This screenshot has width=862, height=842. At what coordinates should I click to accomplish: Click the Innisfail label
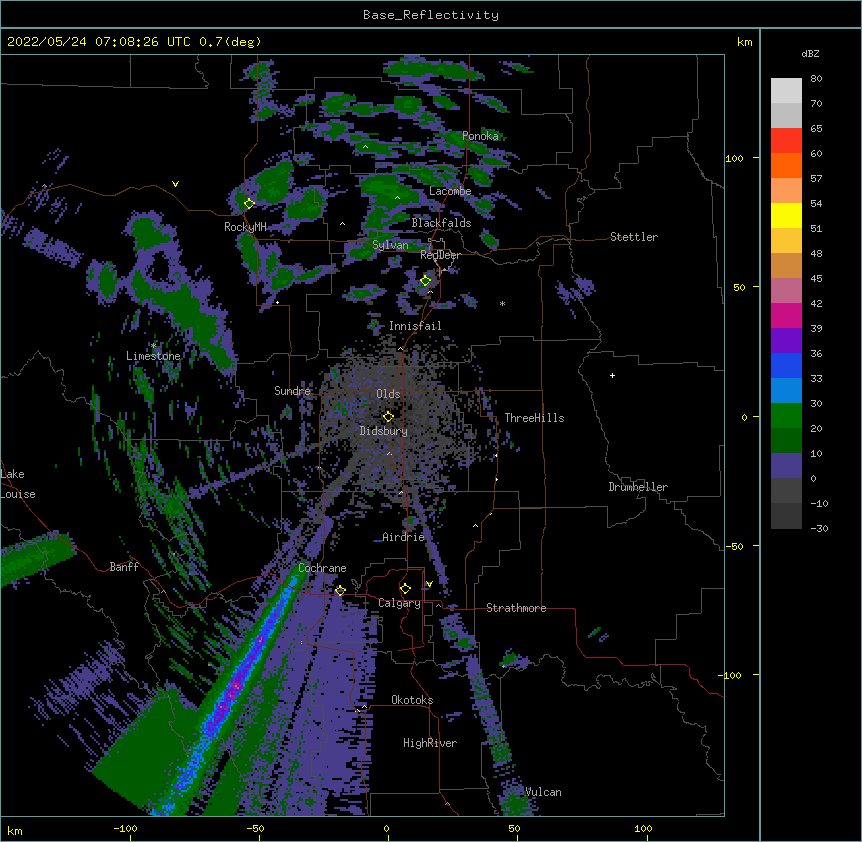(x=415, y=326)
